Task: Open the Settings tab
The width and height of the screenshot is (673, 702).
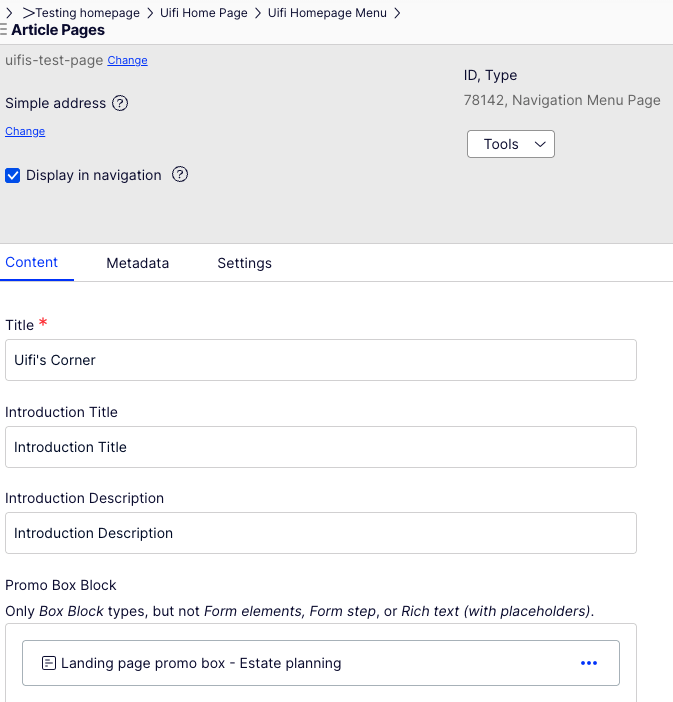Action: tap(244, 263)
